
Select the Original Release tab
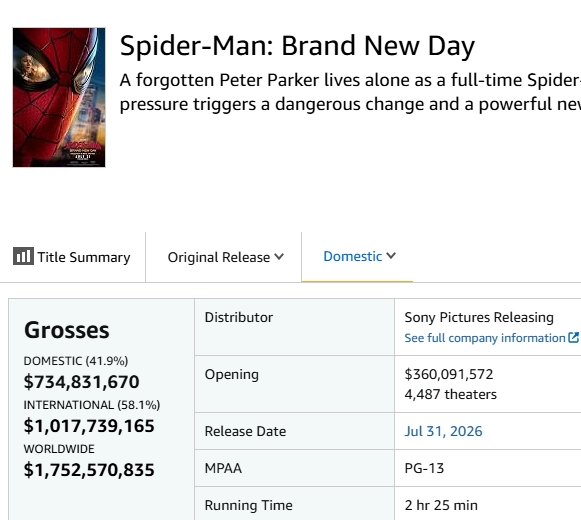coord(226,257)
